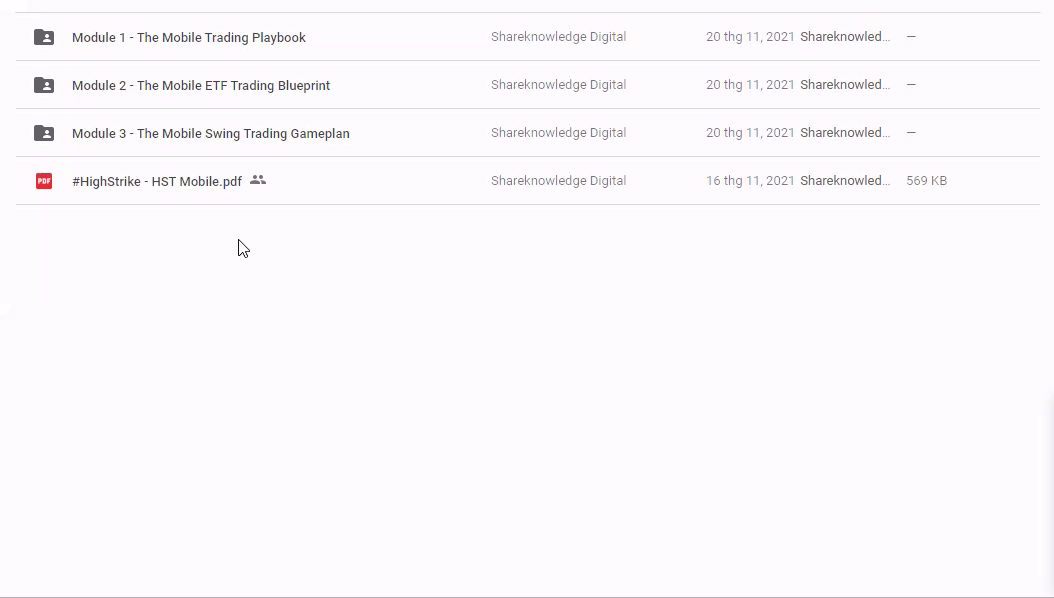Click Module 1's 20 thg 11, 2021 date
Image resolution: width=1054 pixels, height=598 pixels.
click(x=750, y=37)
